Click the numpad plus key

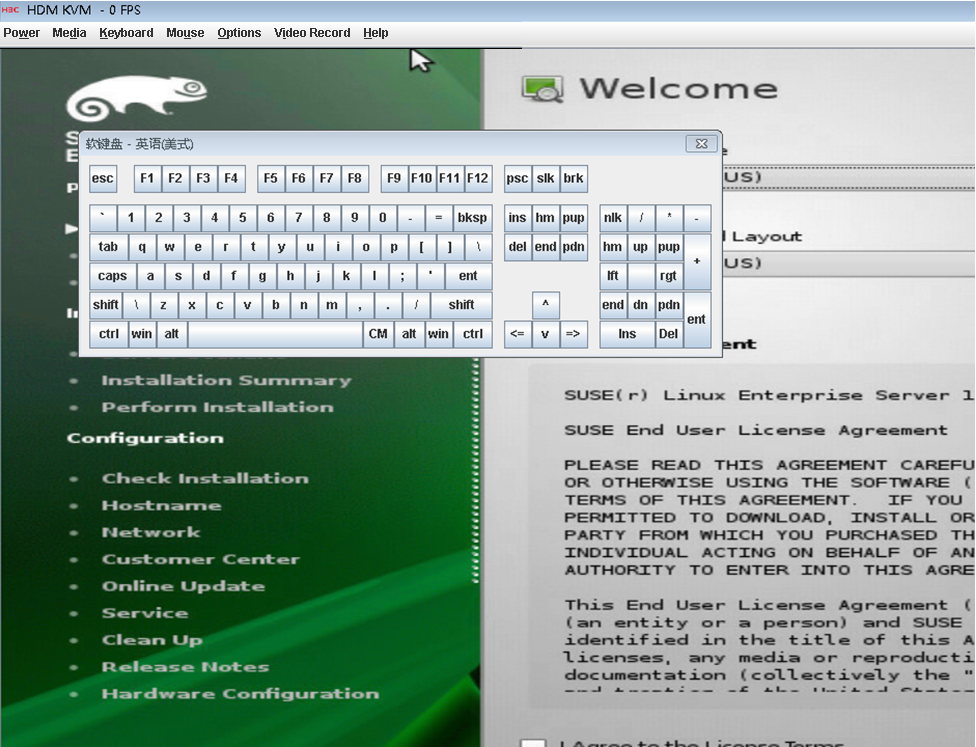click(x=697, y=261)
